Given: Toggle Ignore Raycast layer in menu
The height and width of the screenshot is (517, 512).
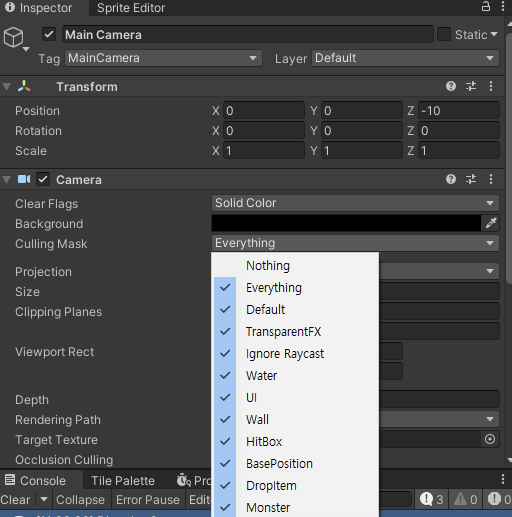Looking at the screenshot, I should (295, 353).
